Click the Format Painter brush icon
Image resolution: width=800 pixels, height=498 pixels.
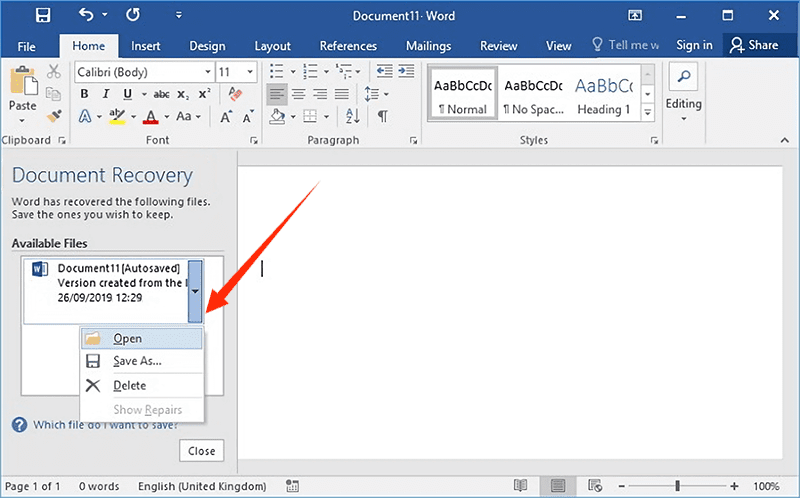(x=55, y=116)
